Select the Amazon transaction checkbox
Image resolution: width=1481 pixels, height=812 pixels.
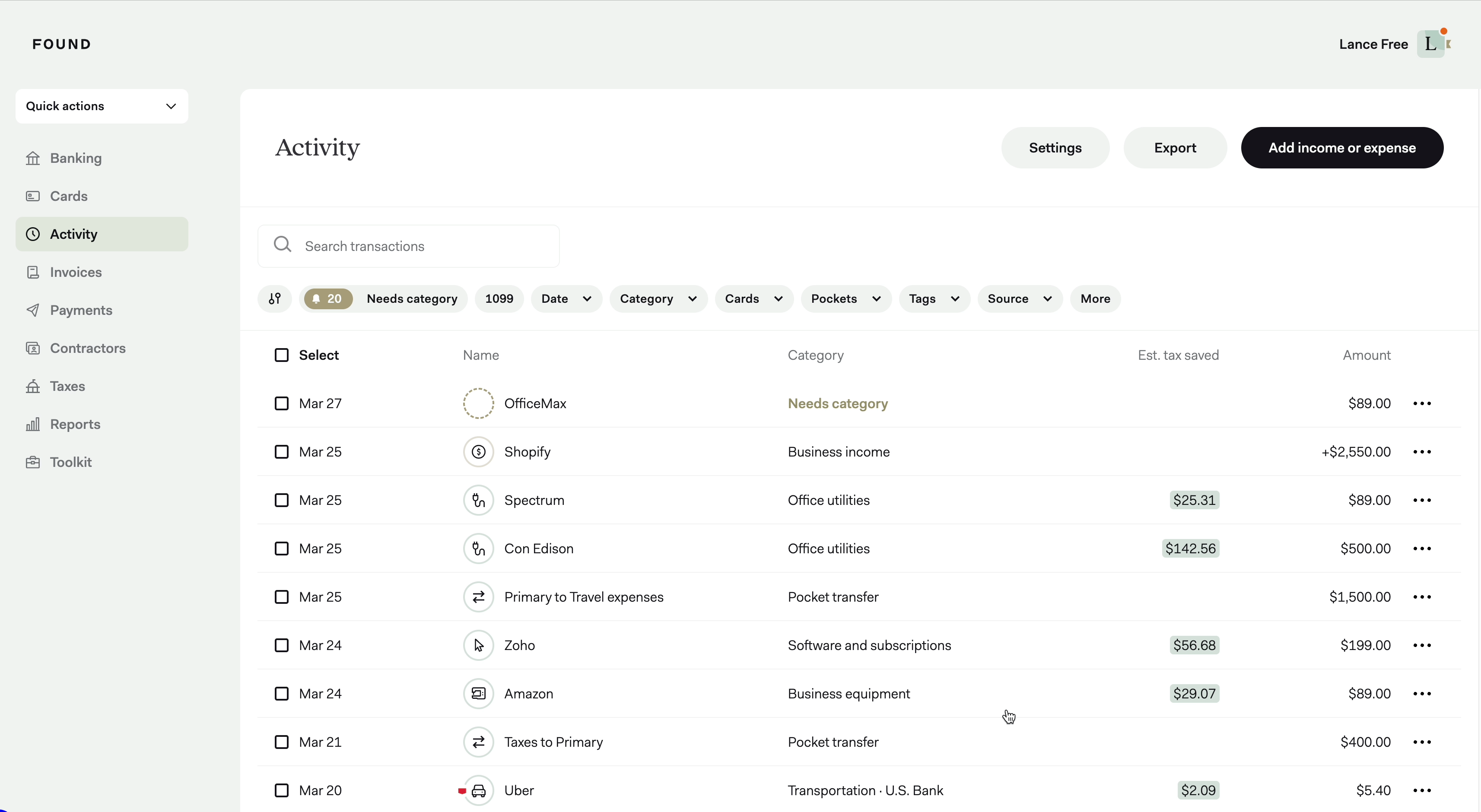click(x=282, y=694)
